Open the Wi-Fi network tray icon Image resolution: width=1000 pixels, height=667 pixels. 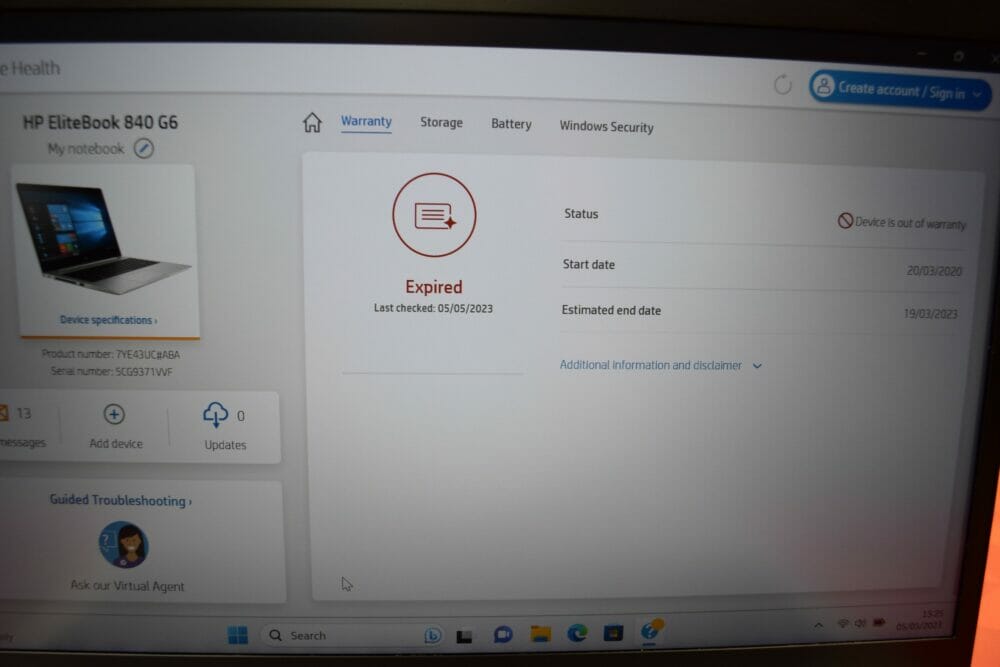(843, 623)
